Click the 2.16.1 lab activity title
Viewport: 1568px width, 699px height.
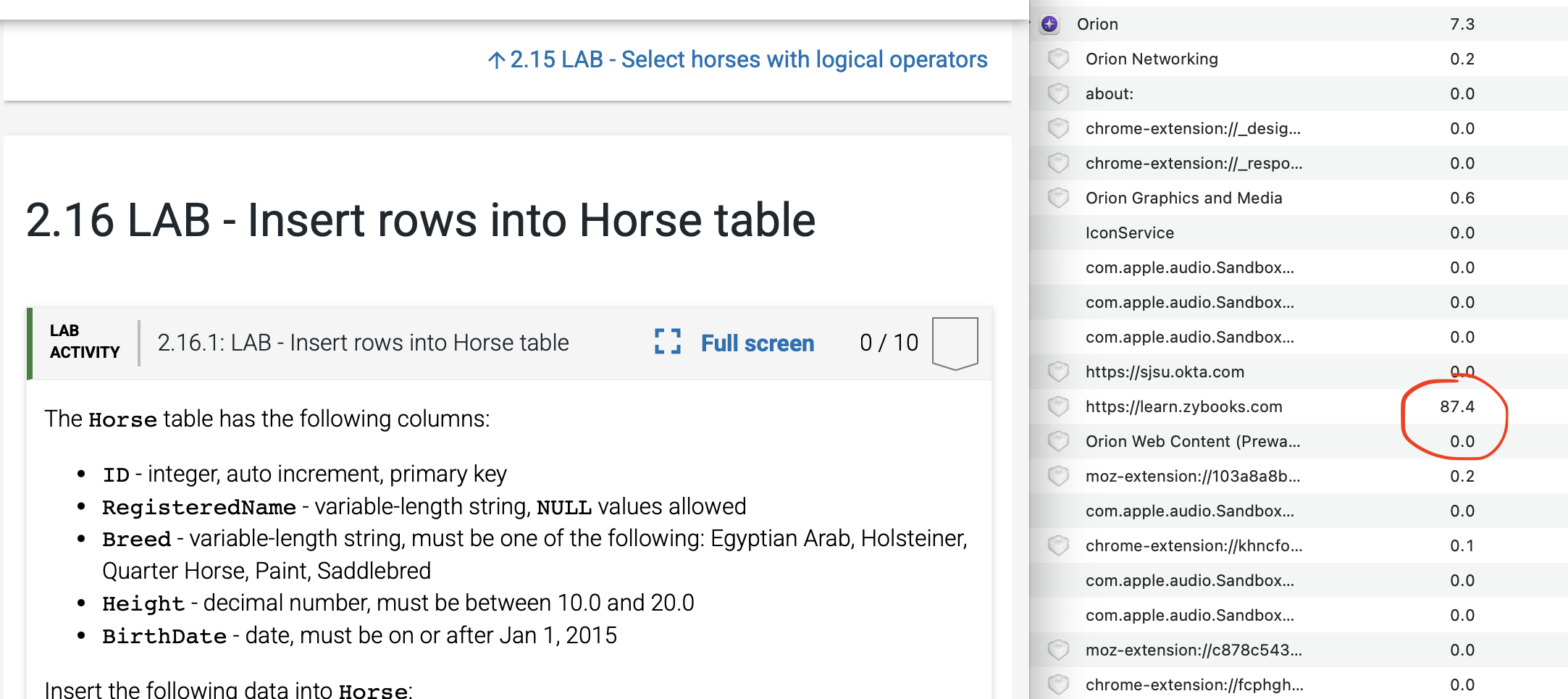tap(363, 343)
